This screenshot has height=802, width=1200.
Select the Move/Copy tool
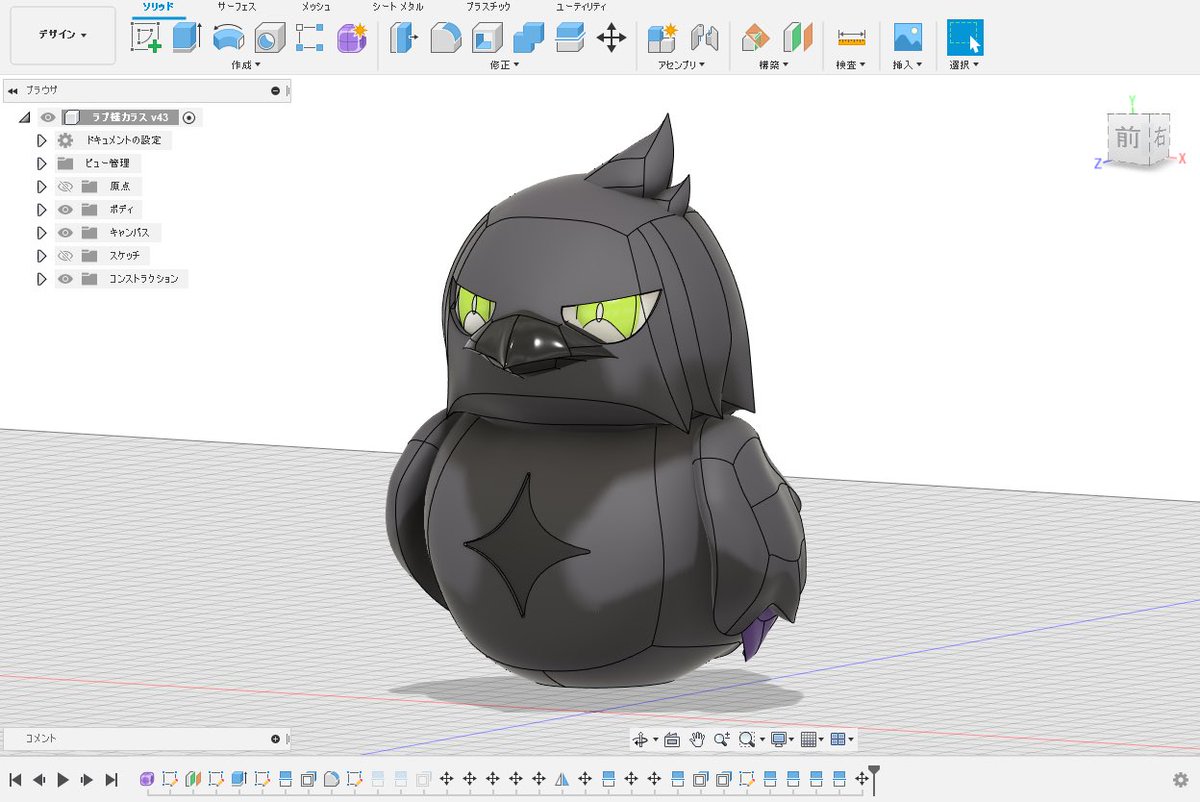tap(611, 38)
